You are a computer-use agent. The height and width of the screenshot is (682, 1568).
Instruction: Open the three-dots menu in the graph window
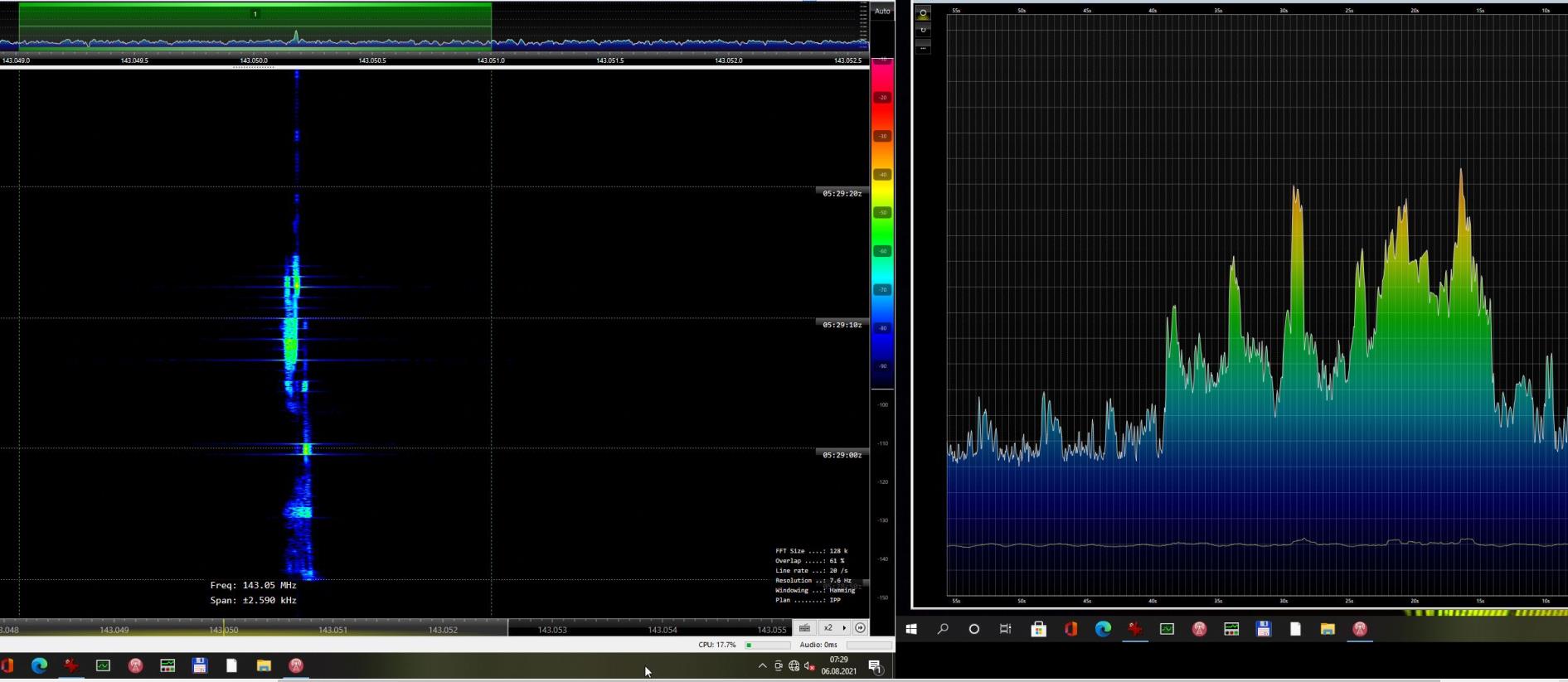coord(923,48)
